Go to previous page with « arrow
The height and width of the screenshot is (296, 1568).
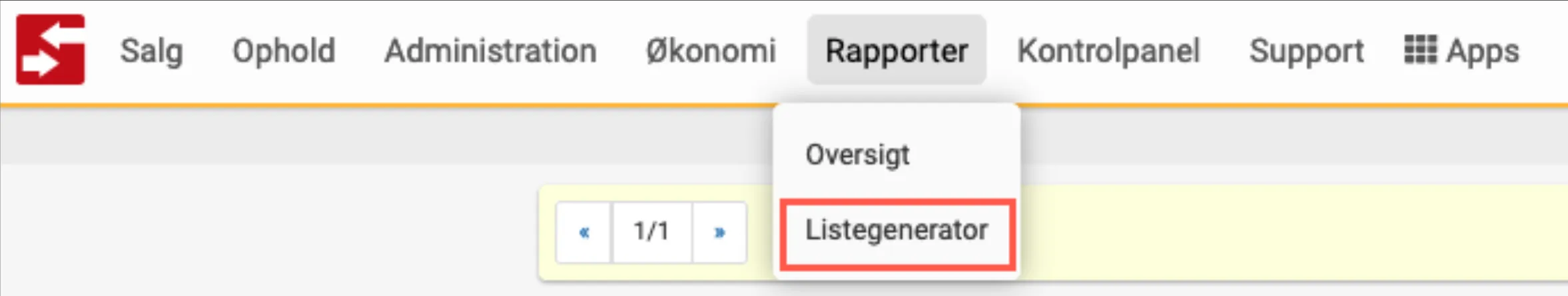click(x=584, y=232)
